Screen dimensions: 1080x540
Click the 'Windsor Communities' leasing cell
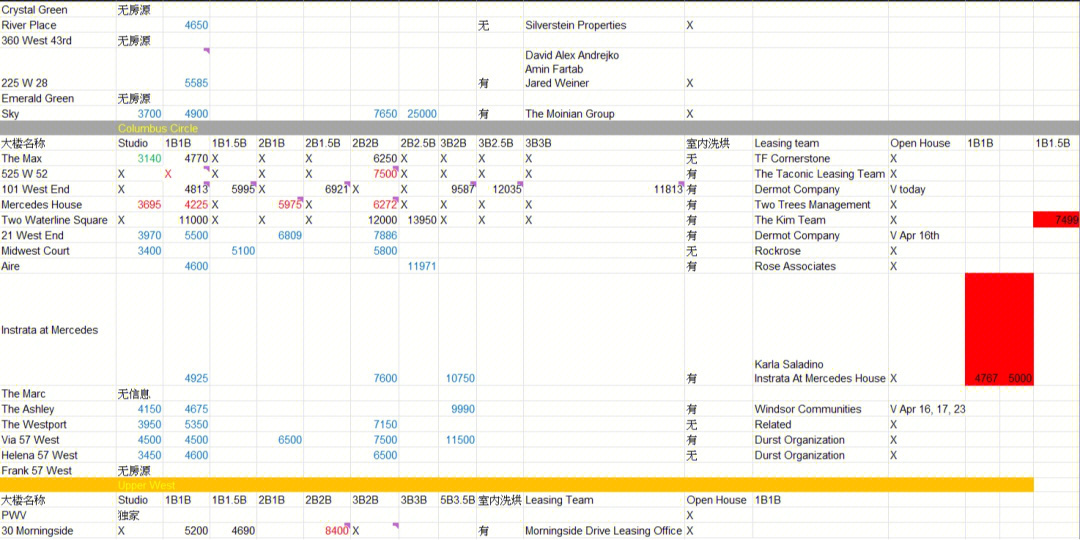pyautogui.click(x=807, y=409)
